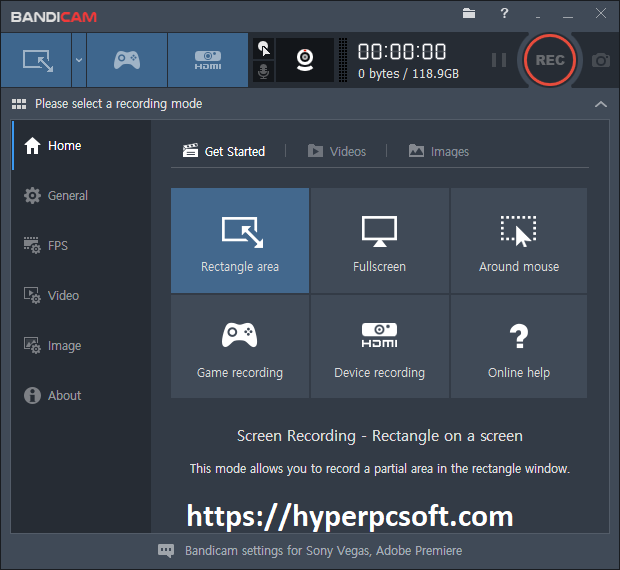Choose Device recording tile
The image size is (620, 570).
(380, 346)
